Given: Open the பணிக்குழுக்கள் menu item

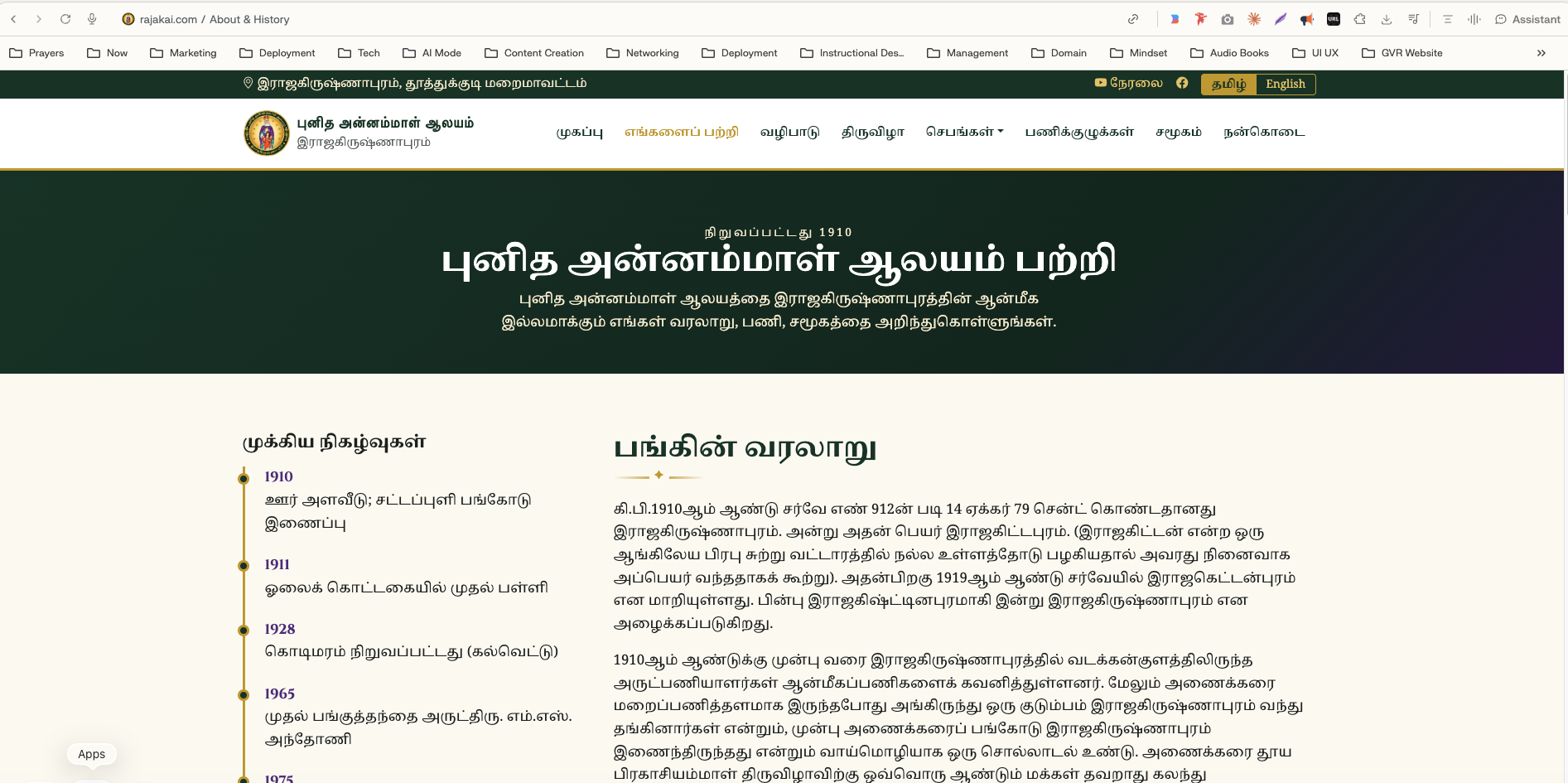Looking at the screenshot, I should 1079,133.
